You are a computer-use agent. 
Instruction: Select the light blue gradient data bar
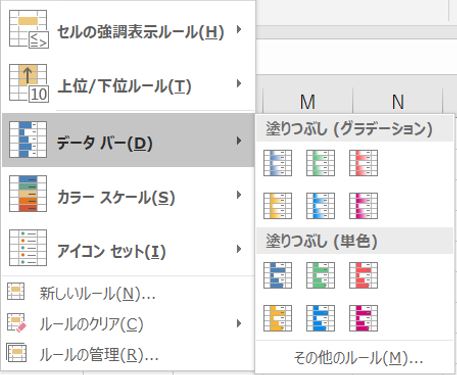pos(320,206)
